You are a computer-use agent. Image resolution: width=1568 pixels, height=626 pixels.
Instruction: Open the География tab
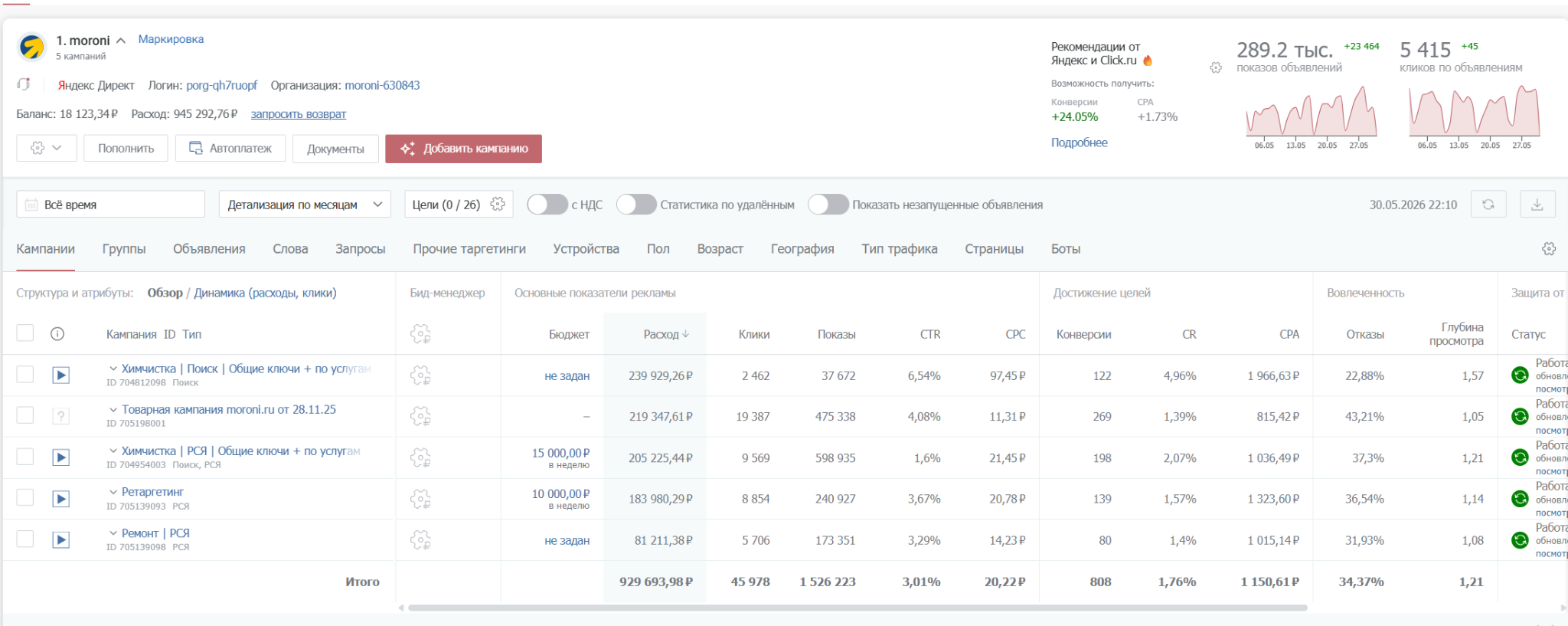pyautogui.click(x=802, y=249)
